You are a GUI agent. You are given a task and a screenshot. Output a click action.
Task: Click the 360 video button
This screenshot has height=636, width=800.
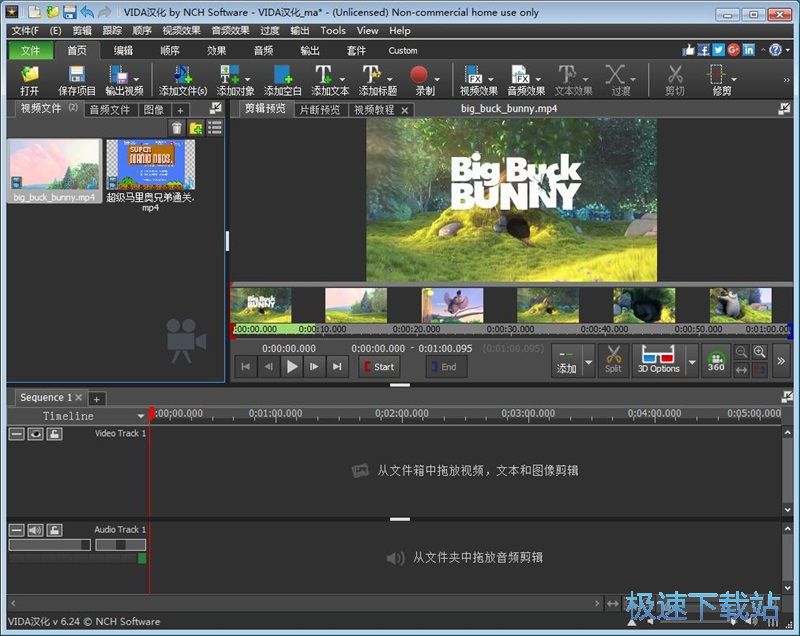tap(716, 360)
